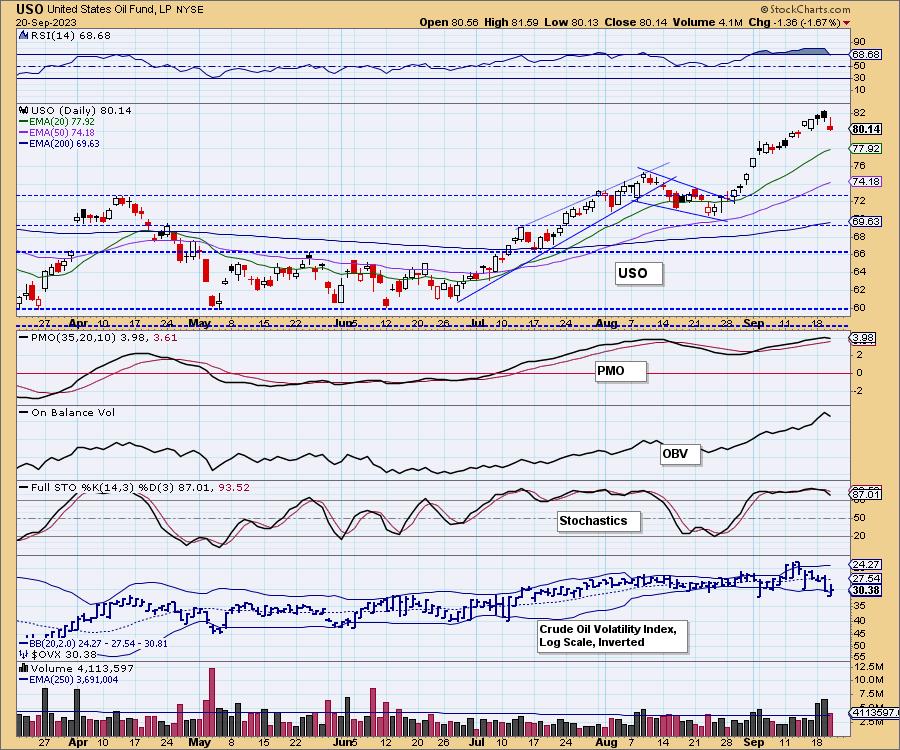
Task: Click the Volume 4,113,597 legend
Action: (82, 669)
